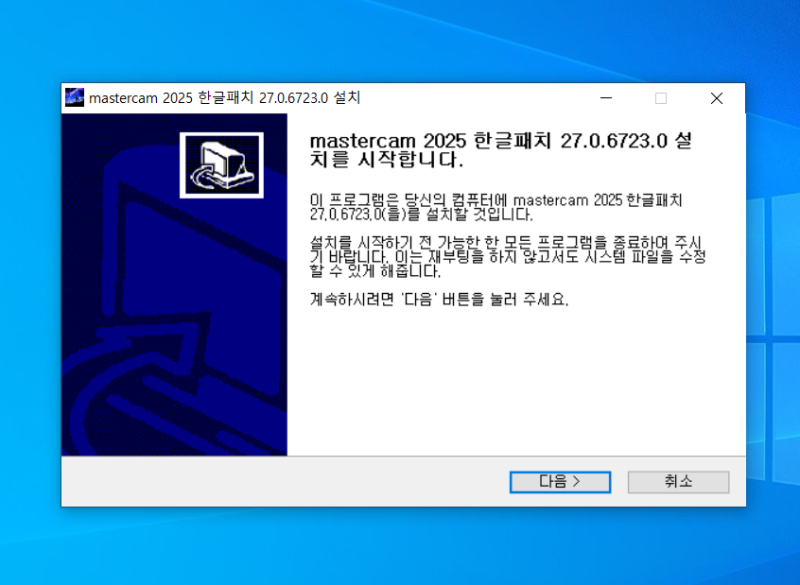Click the window title 'mastercam 2025 한글패치 27.0.6723.0 설치'

tap(224, 97)
